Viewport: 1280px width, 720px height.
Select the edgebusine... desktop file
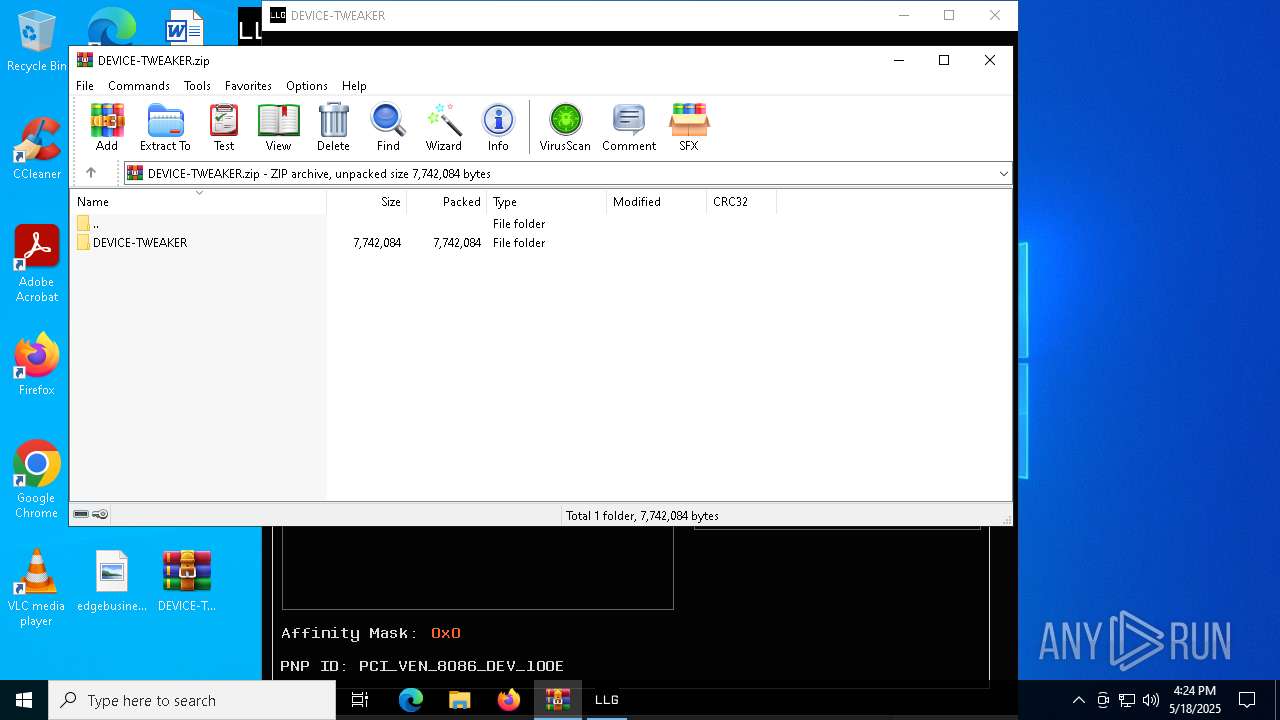[112, 581]
